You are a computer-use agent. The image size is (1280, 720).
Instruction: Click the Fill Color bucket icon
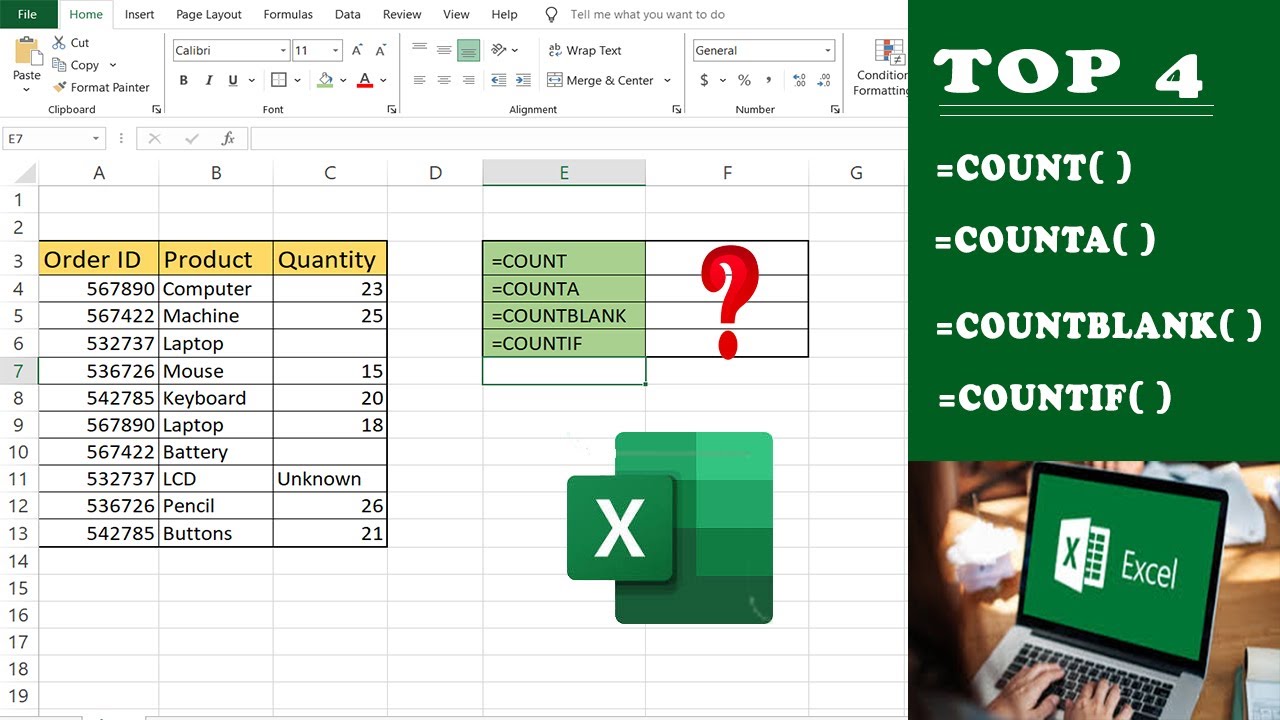pyautogui.click(x=325, y=80)
